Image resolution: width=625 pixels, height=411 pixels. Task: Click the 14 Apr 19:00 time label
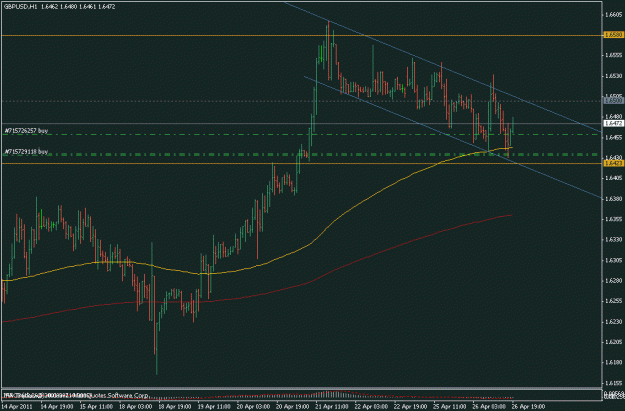(57, 407)
